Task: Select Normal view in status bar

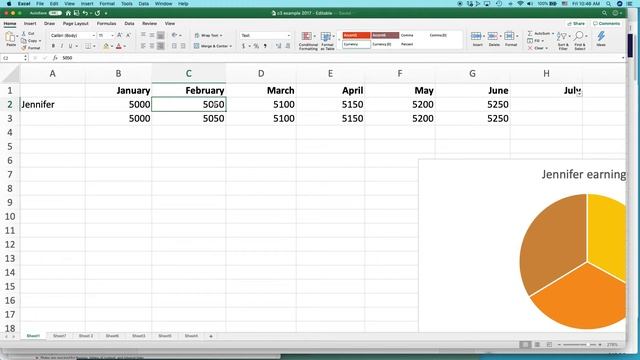Action: pos(525,344)
